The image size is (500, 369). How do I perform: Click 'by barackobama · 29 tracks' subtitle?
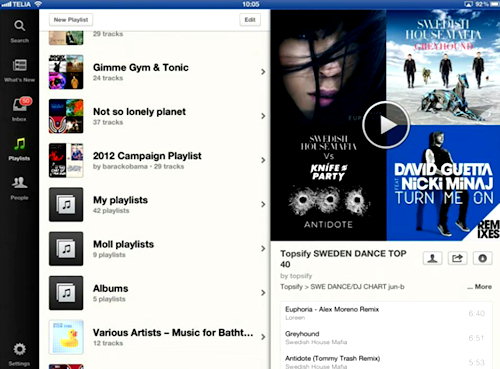click(138, 166)
